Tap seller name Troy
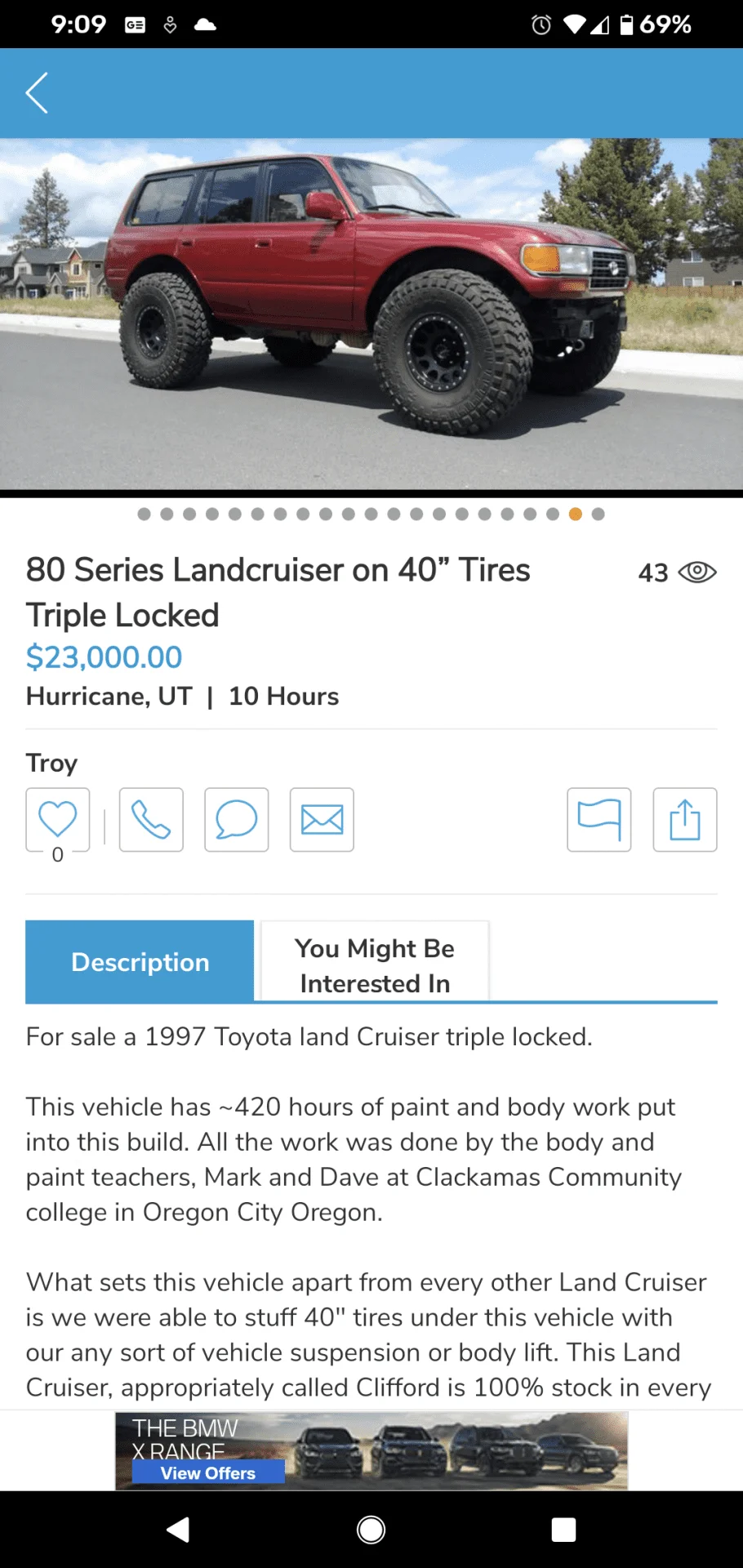Screen dimensions: 743x1568 coord(51,763)
